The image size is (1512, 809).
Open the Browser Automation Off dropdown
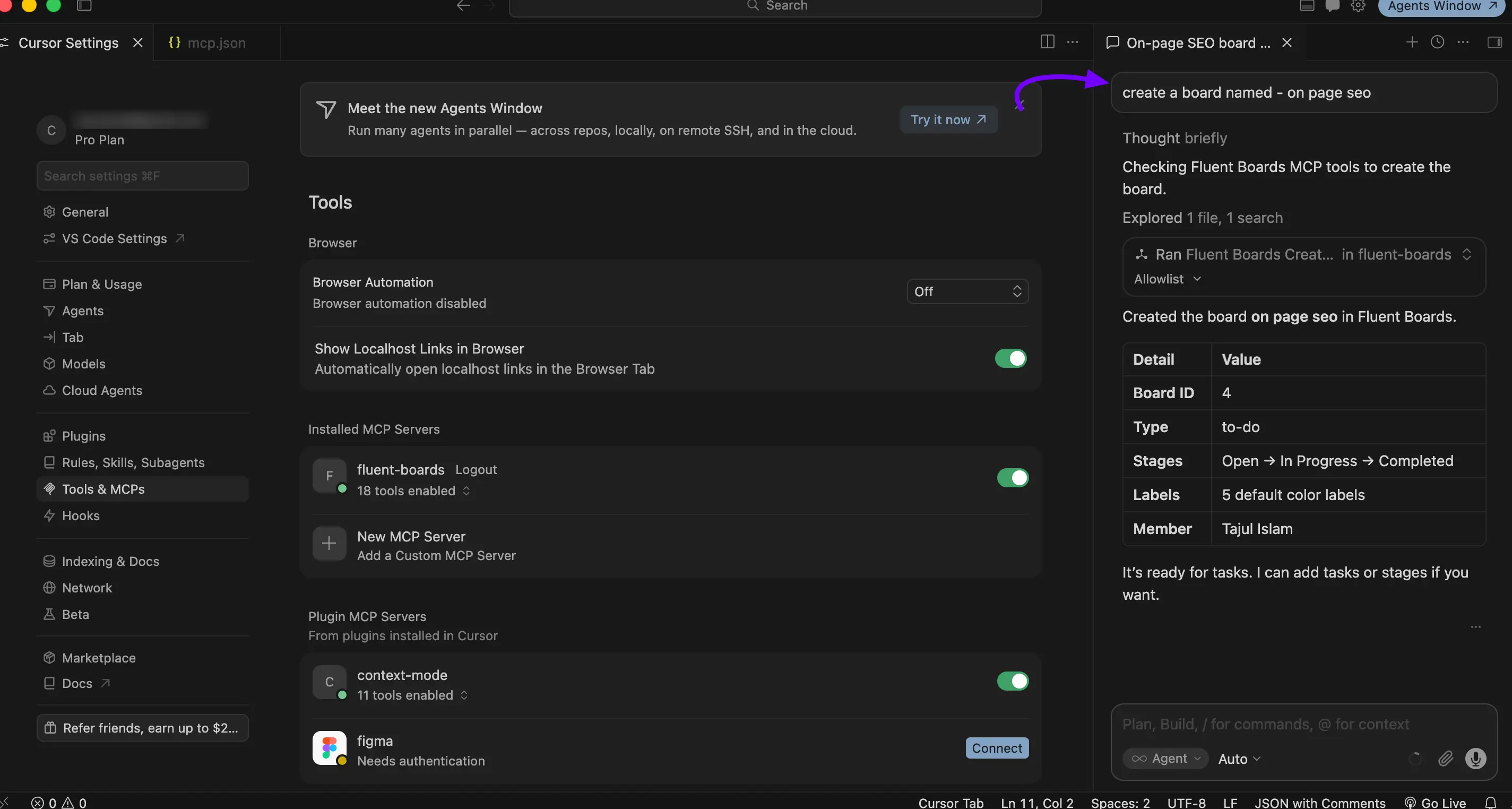967,292
